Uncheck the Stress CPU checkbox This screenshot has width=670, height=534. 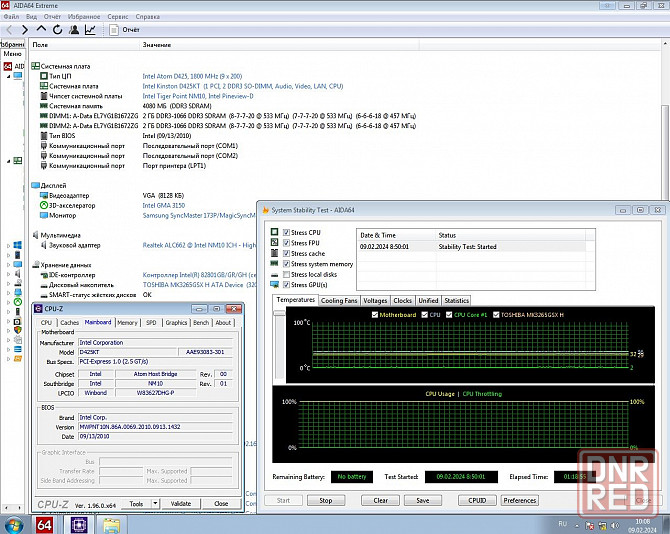288,233
